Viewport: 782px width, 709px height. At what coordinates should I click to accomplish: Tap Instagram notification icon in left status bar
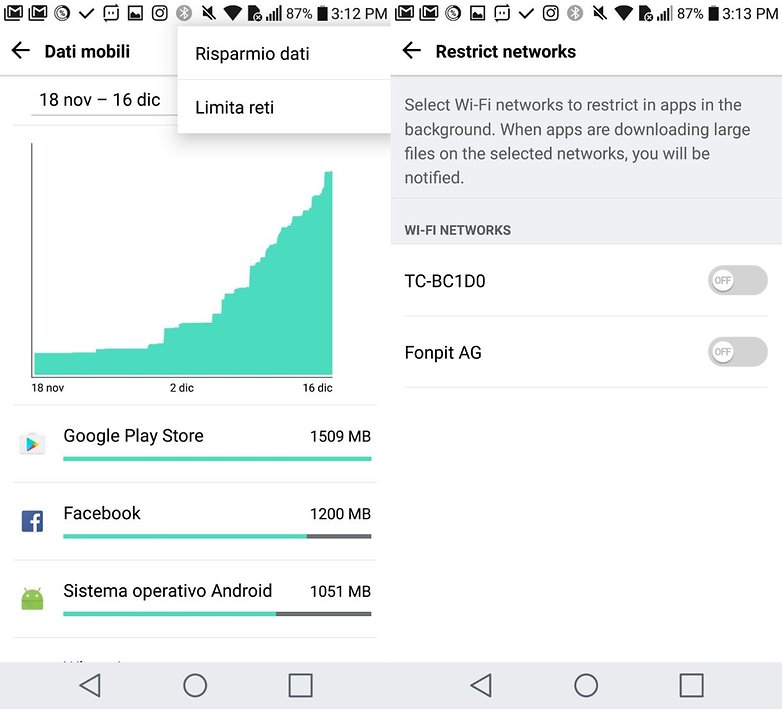tap(160, 13)
